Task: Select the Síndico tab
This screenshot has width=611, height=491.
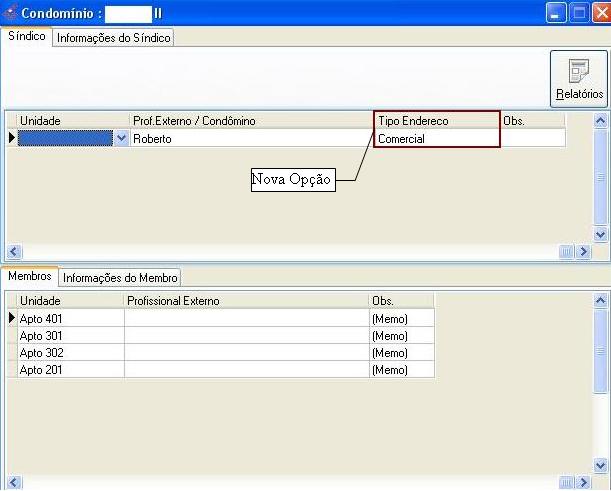Action: click(26, 36)
